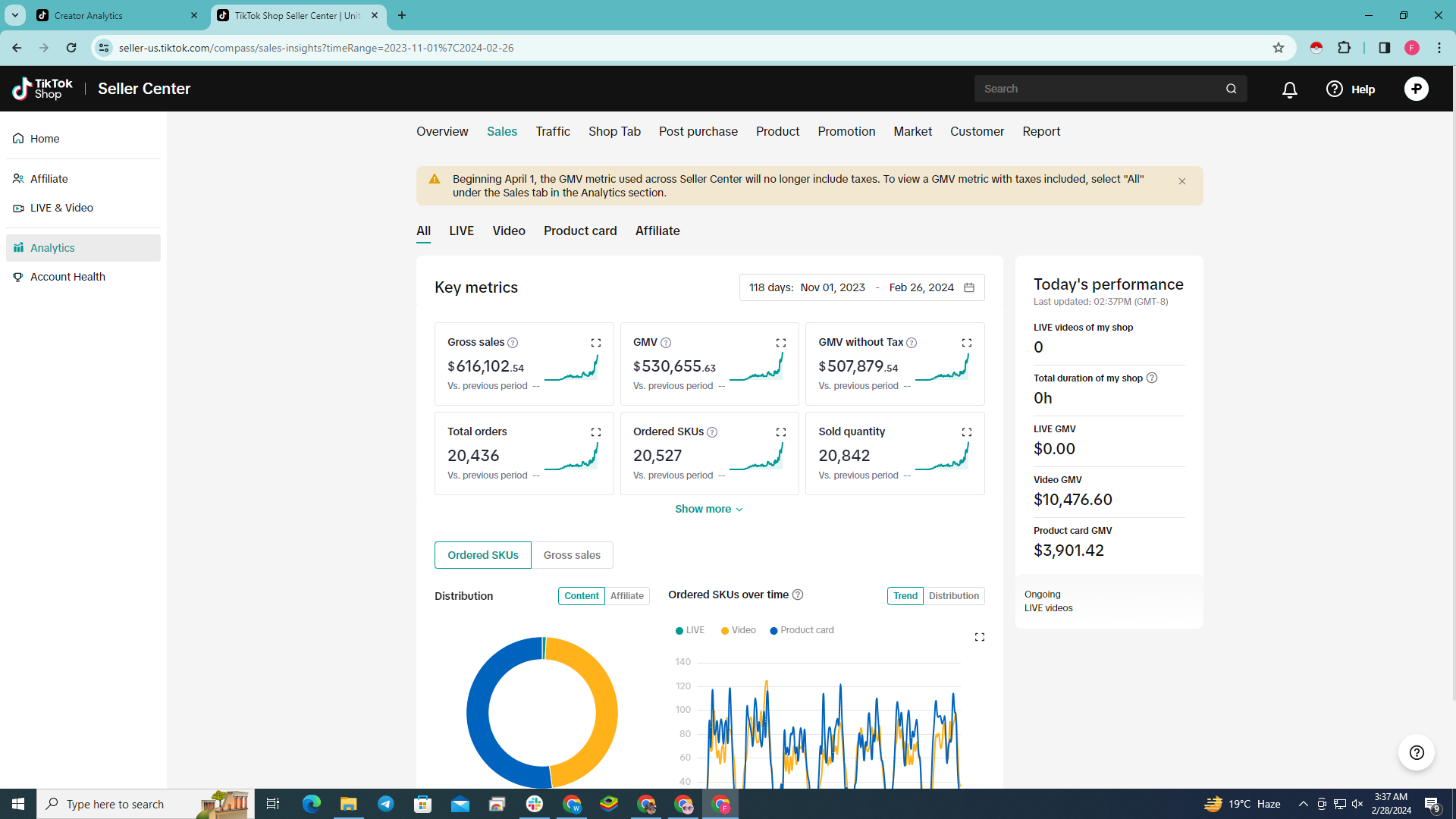Toggle the Gross sales chart option
The height and width of the screenshot is (819, 1456).
(x=572, y=555)
